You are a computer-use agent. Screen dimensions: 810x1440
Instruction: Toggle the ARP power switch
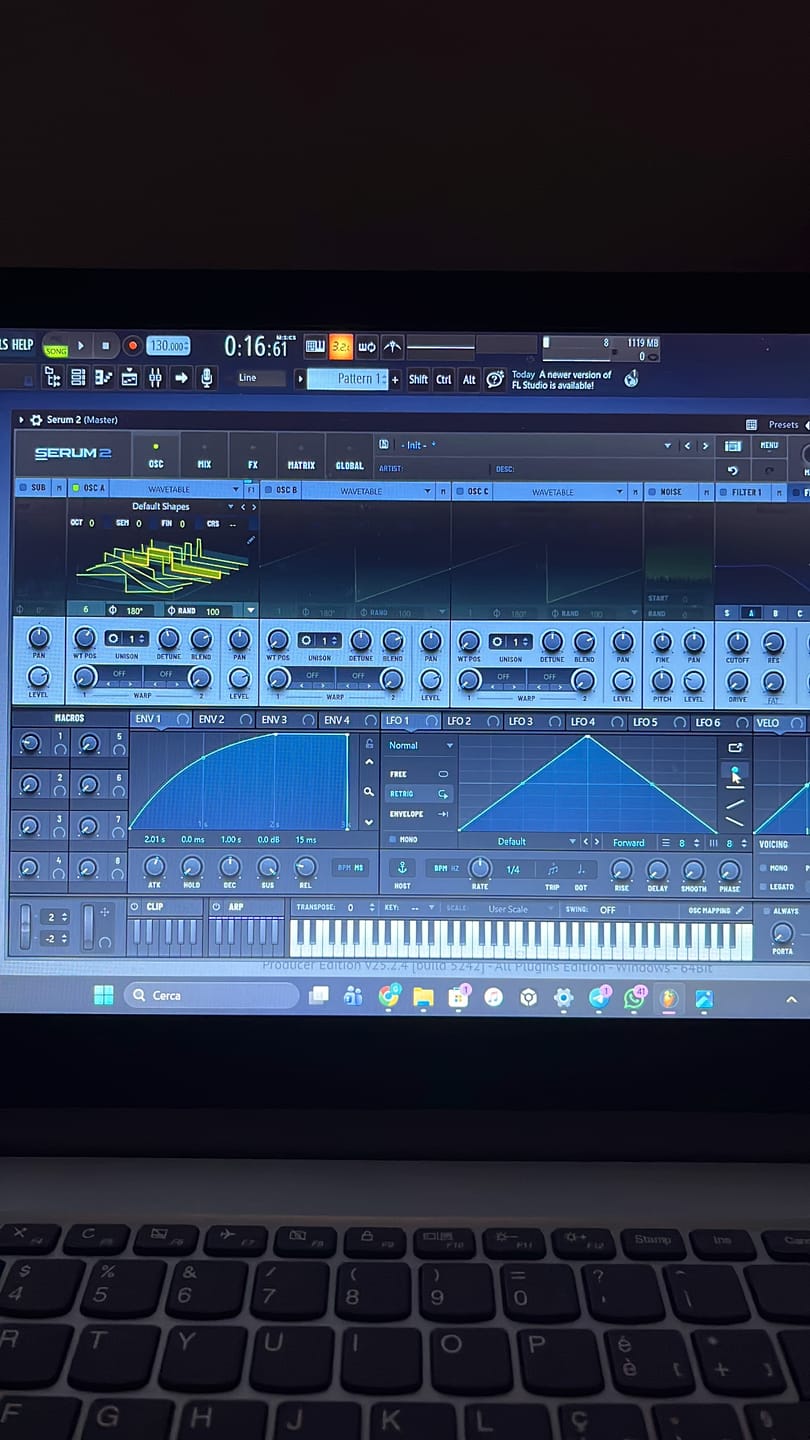[217, 906]
